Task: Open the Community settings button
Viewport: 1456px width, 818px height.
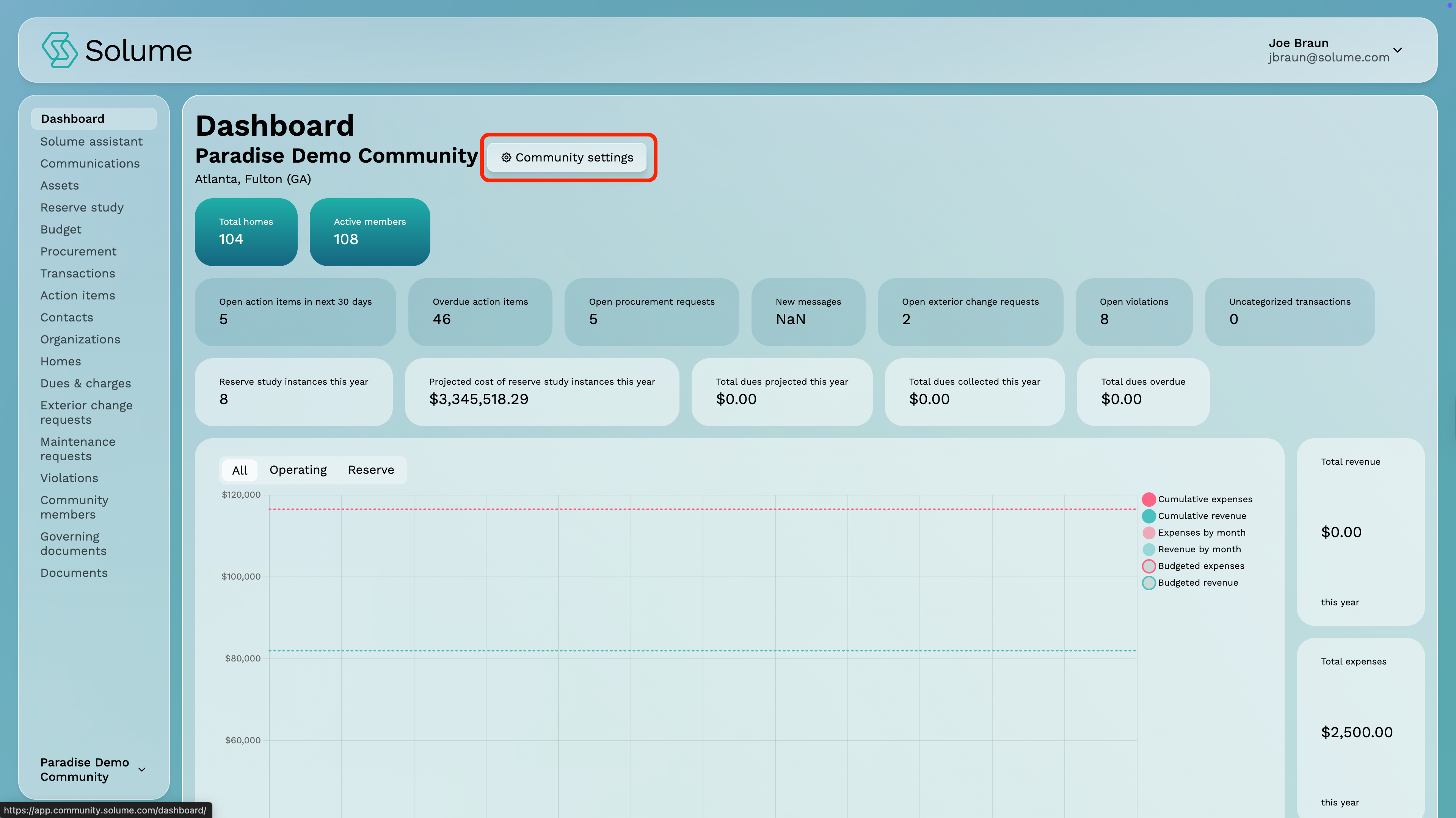Action: tap(567, 158)
